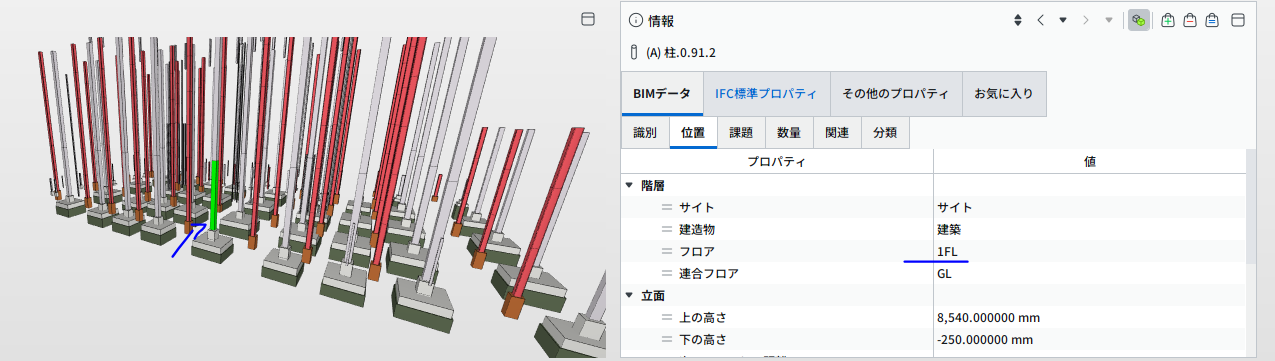This screenshot has width=1275, height=361.
Task: Open the その他のプロパティ tab
Action: (x=897, y=93)
